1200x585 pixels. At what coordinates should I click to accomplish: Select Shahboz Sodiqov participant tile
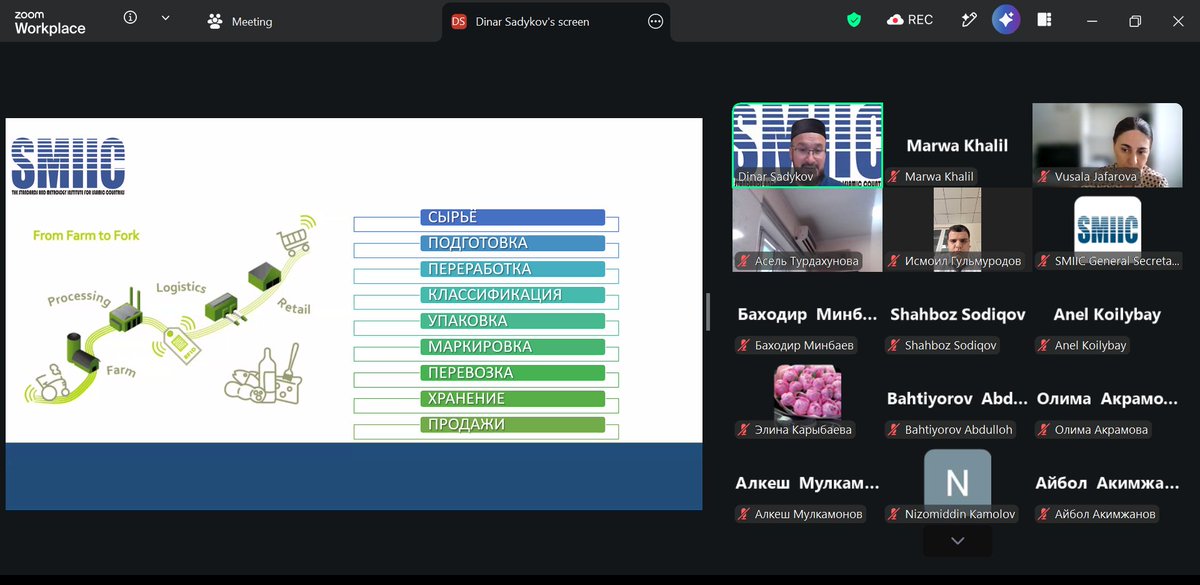pyautogui.click(x=957, y=314)
